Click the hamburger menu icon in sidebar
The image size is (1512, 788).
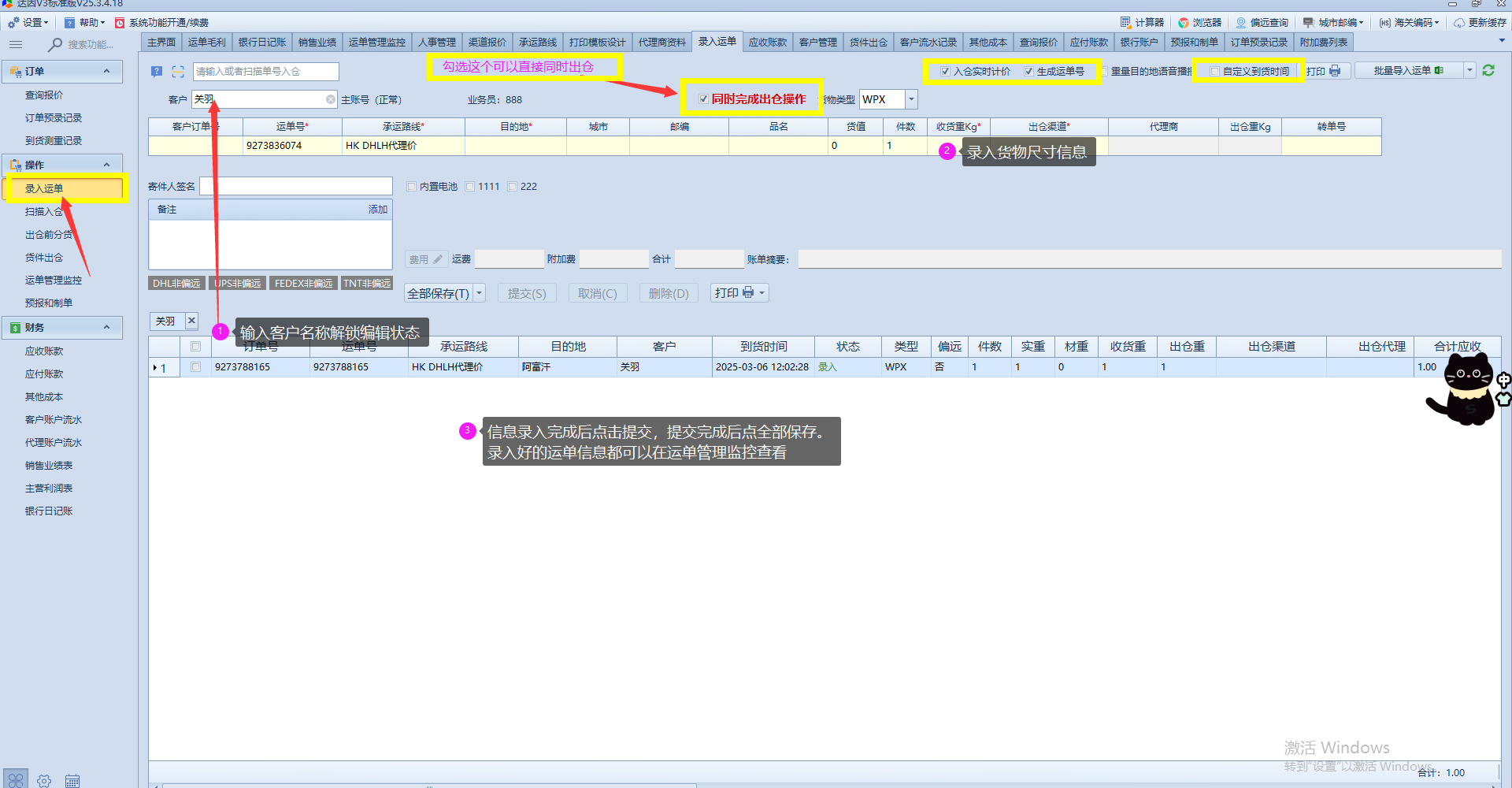(16, 45)
